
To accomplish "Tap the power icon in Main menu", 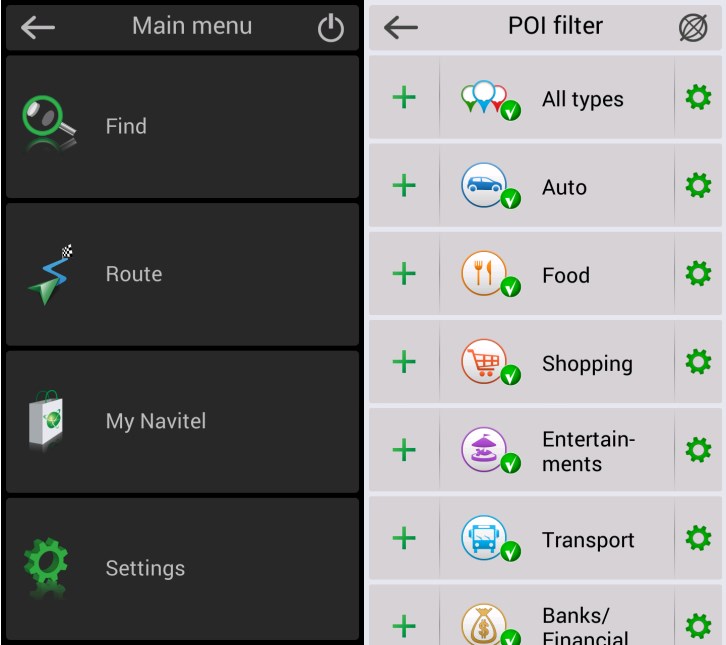I will point(331,28).
